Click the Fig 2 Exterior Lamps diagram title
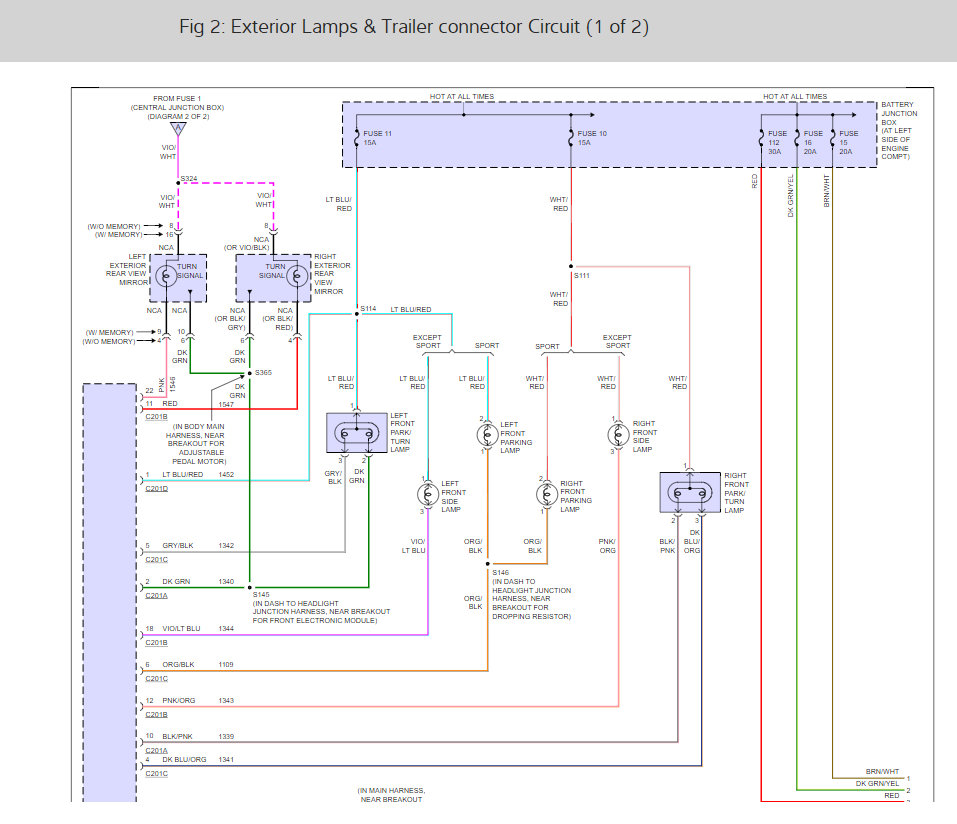957x824 pixels. (414, 27)
